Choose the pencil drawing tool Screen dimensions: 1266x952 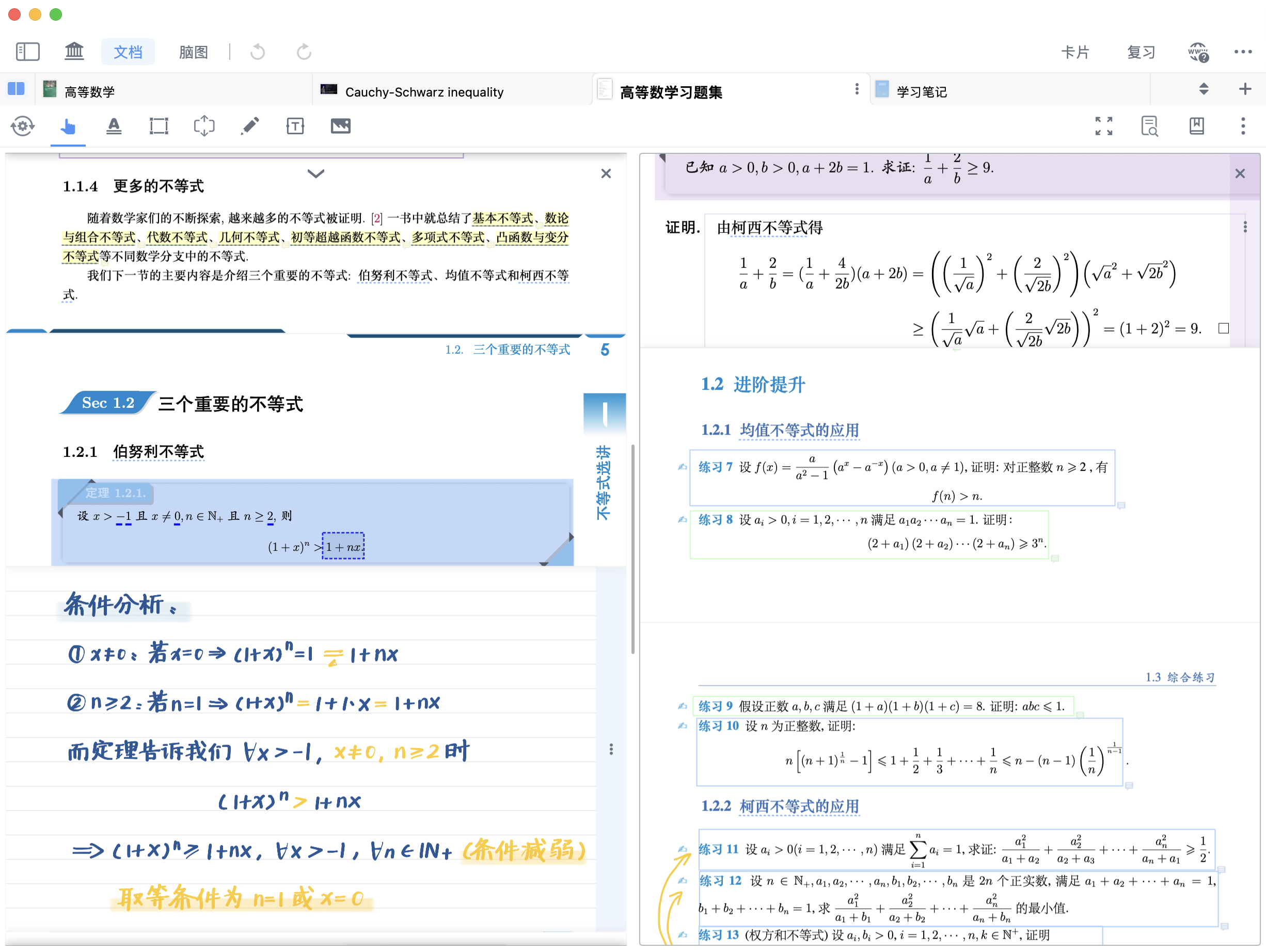249,126
